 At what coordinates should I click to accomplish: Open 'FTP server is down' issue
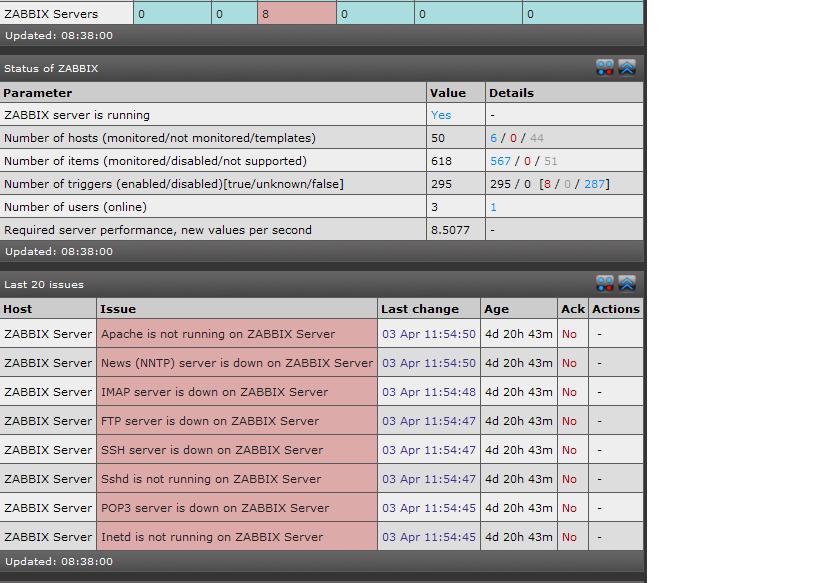[x=210, y=421]
